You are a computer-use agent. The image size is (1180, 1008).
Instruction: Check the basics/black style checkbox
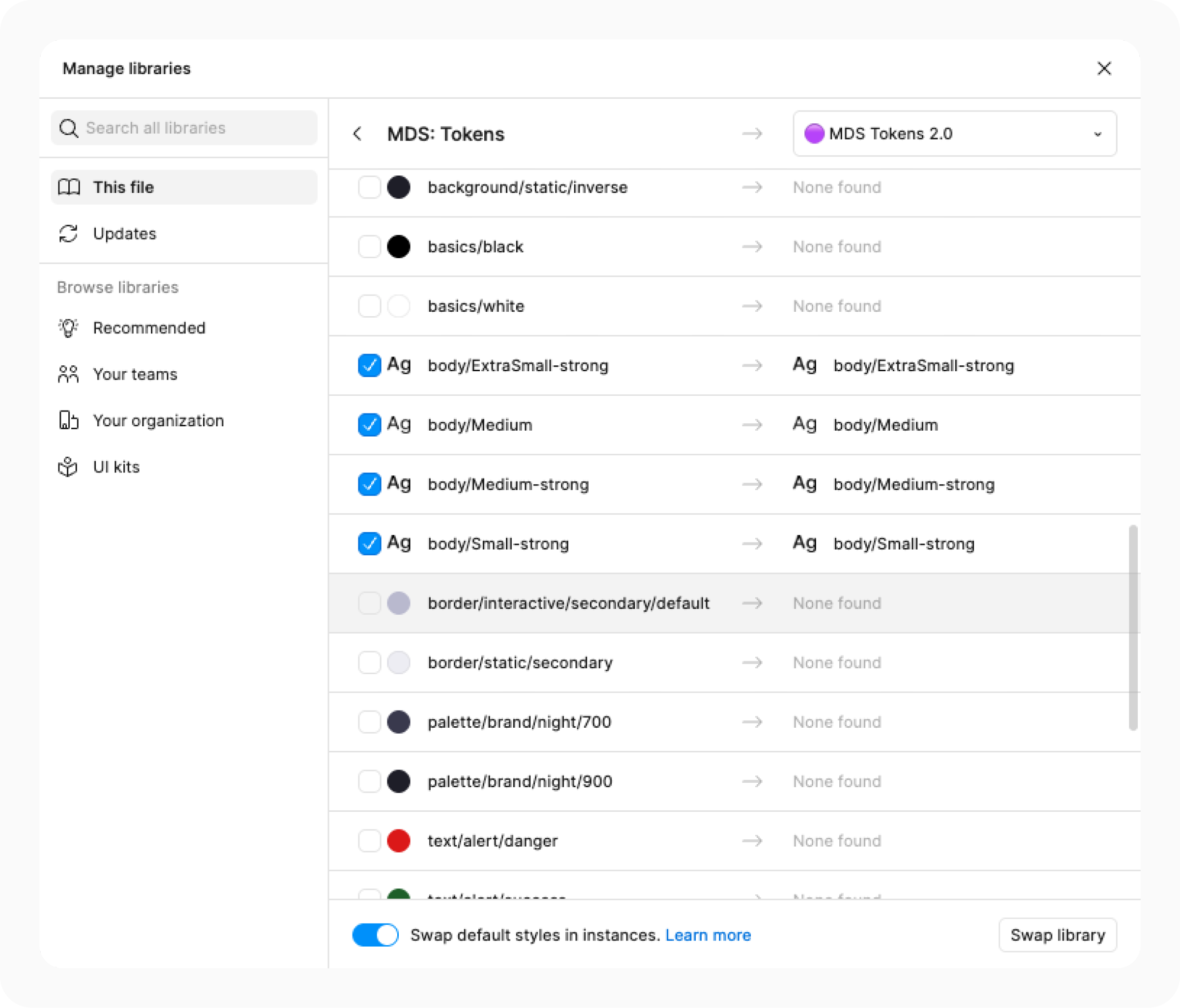pos(370,246)
